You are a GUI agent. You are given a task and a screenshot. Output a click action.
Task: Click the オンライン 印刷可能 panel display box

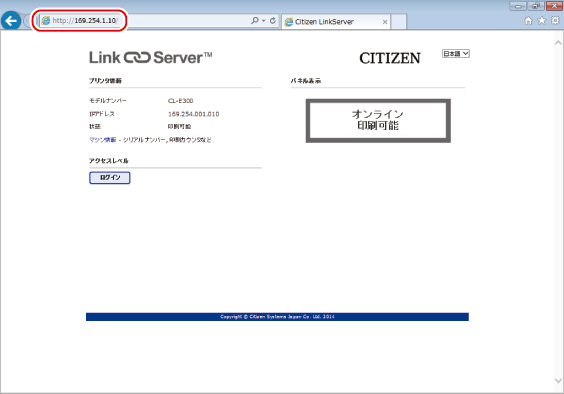tap(378, 121)
